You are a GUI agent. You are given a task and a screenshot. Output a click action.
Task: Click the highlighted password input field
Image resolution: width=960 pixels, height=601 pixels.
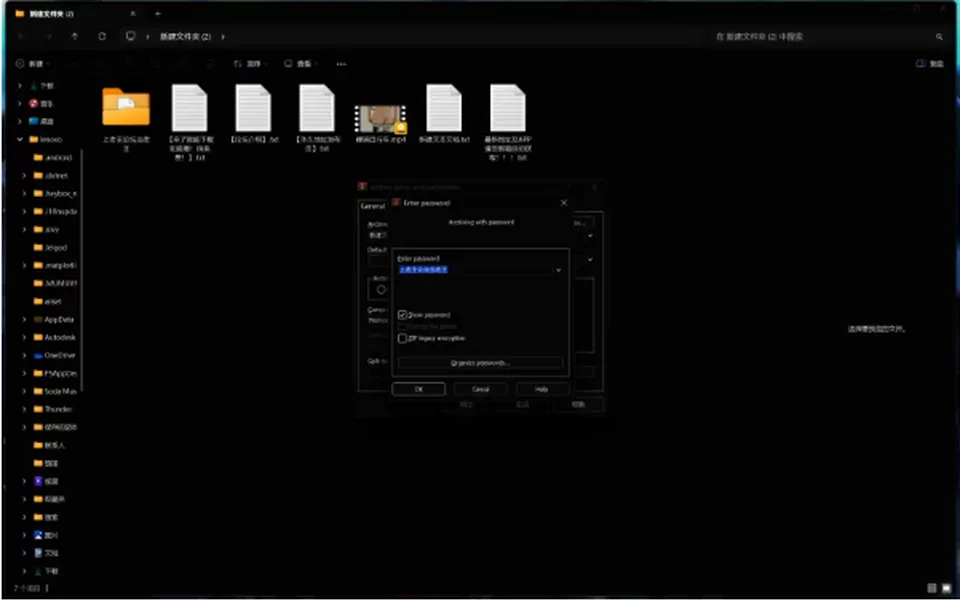475,270
